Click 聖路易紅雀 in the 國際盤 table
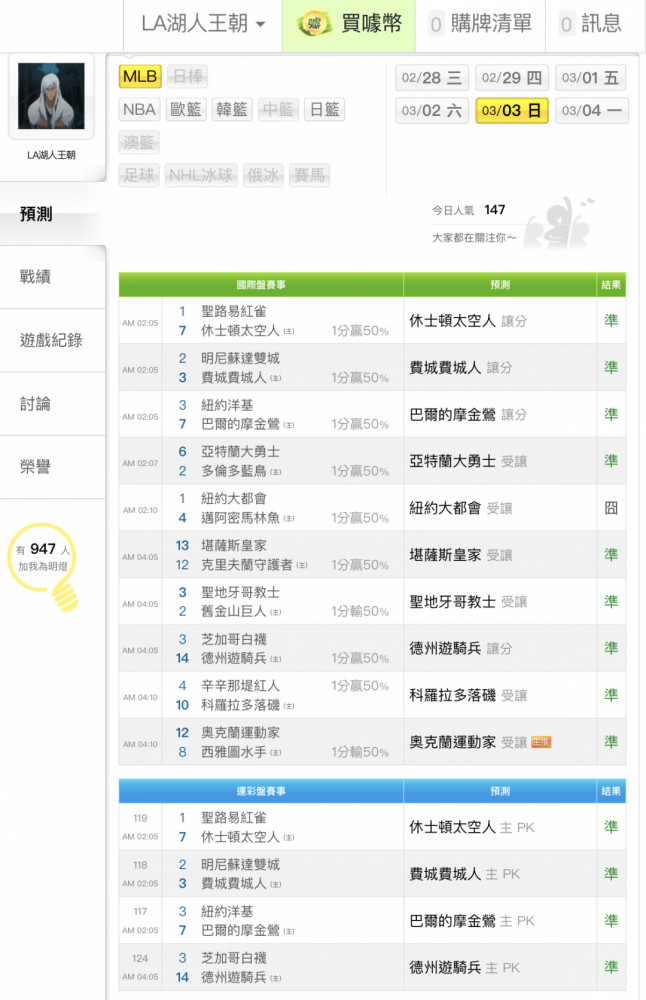 (x=233, y=311)
